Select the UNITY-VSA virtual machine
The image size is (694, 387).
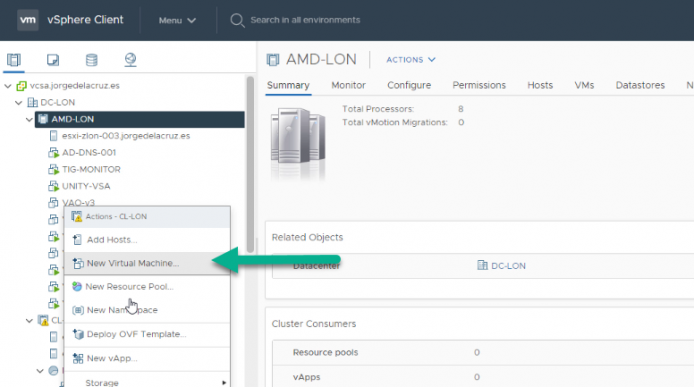coord(86,186)
